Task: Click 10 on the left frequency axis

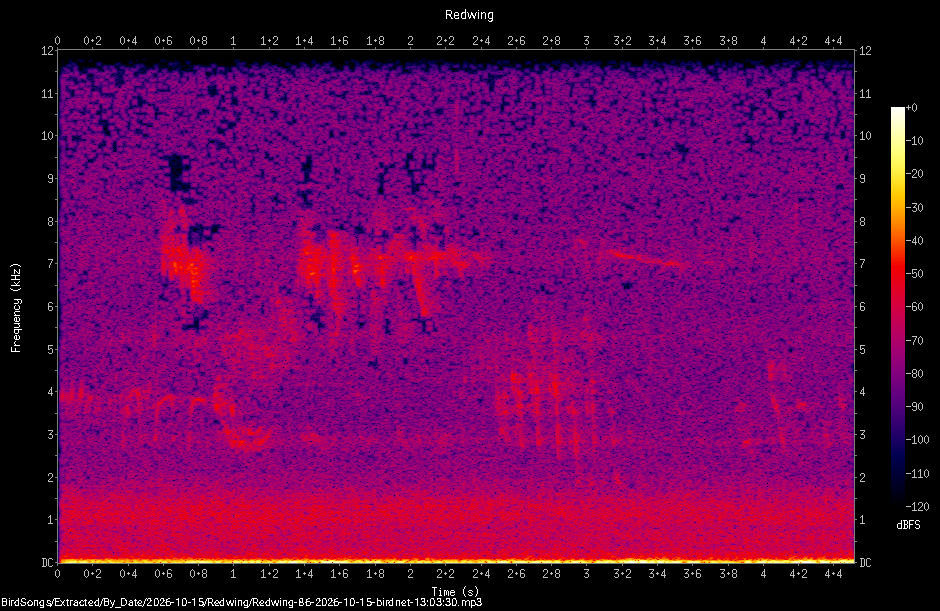Action: (x=47, y=136)
